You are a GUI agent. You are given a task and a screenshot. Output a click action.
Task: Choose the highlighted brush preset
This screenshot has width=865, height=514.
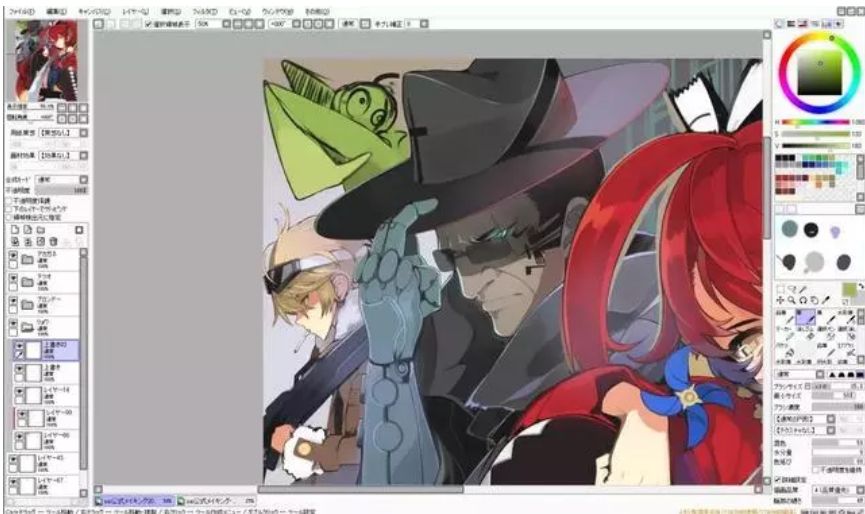click(x=805, y=317)
